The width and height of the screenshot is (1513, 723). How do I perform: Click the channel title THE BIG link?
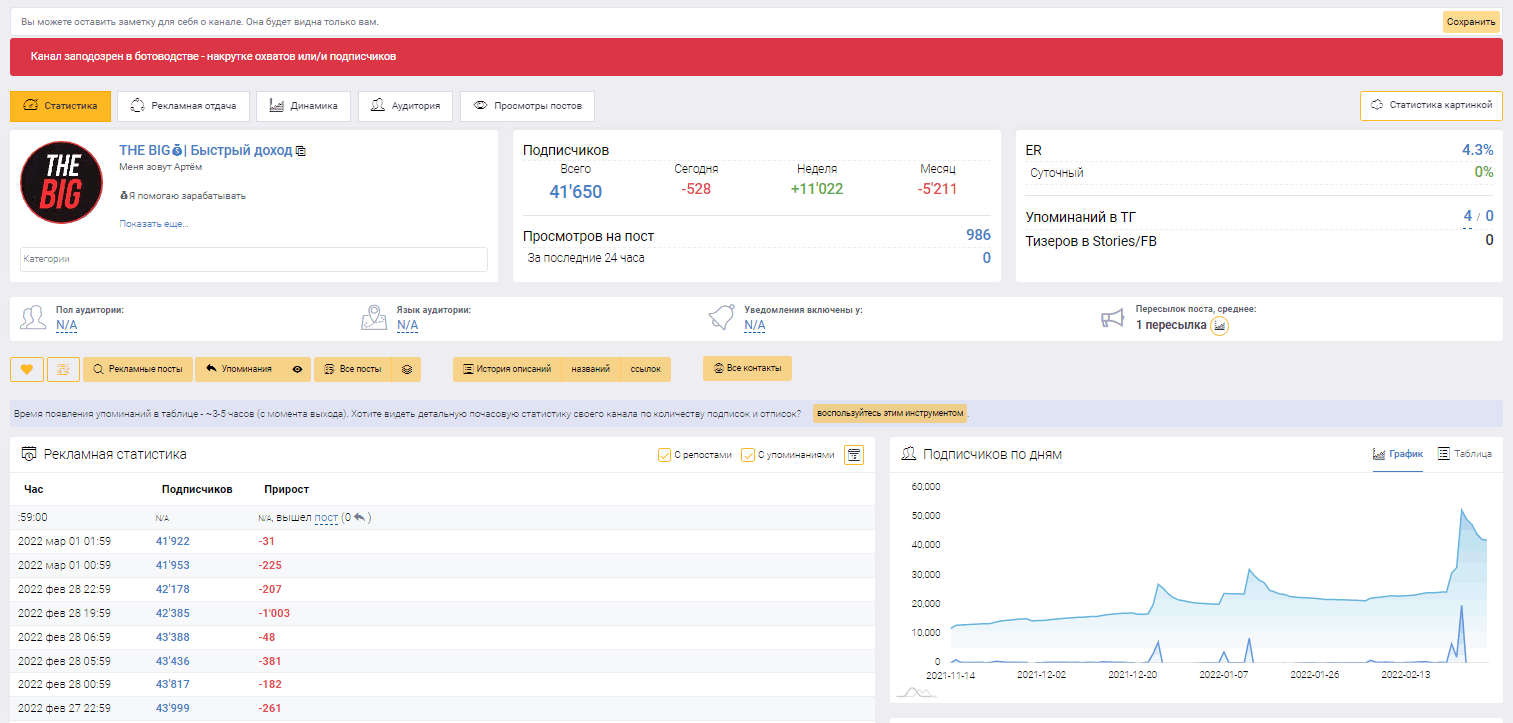(x=205, y=150)
